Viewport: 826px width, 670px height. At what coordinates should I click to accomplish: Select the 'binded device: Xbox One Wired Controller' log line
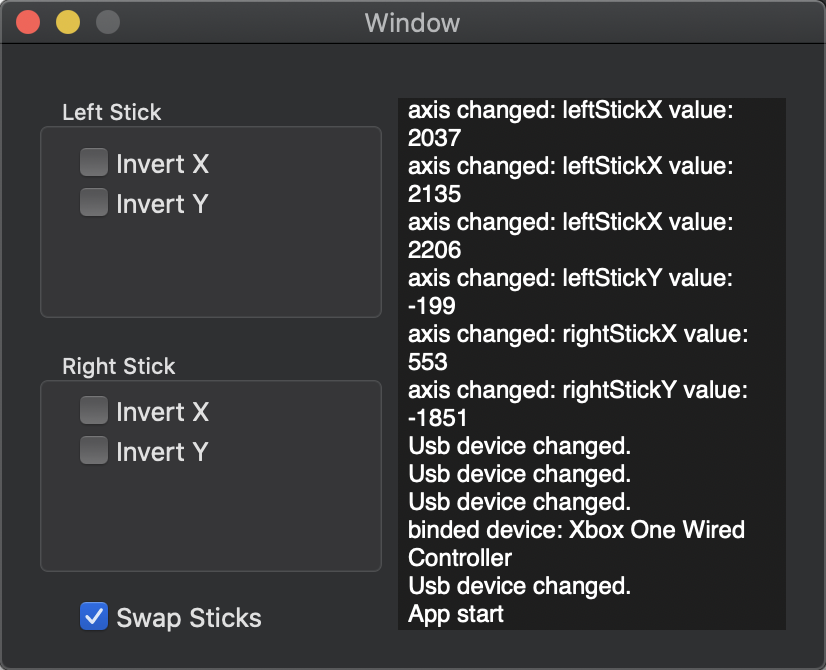pyautogui.click(x=575, y=530)
